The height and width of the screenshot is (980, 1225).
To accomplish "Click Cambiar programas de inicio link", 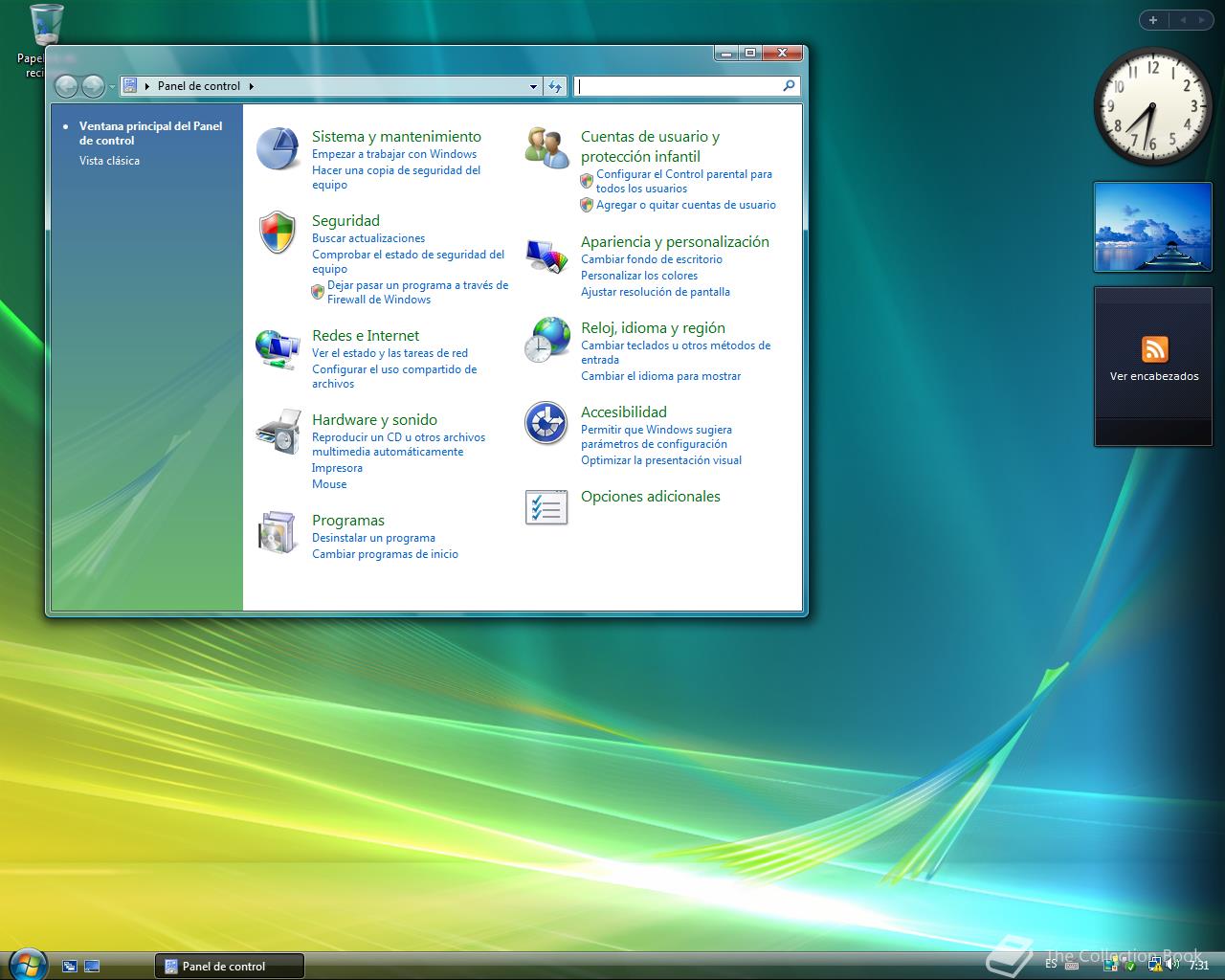I will (x=385, y=554).
